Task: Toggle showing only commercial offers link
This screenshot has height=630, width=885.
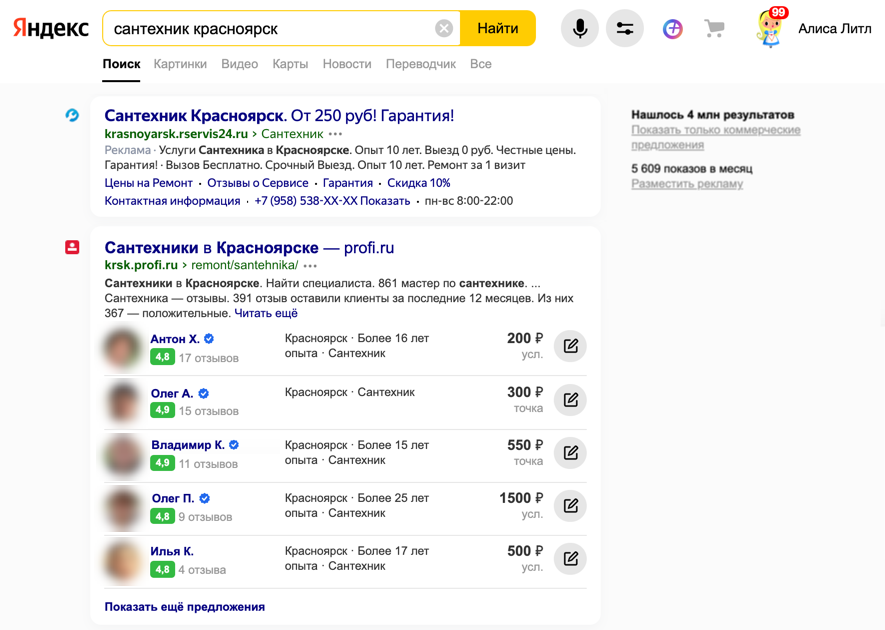Action: [715, 137]
